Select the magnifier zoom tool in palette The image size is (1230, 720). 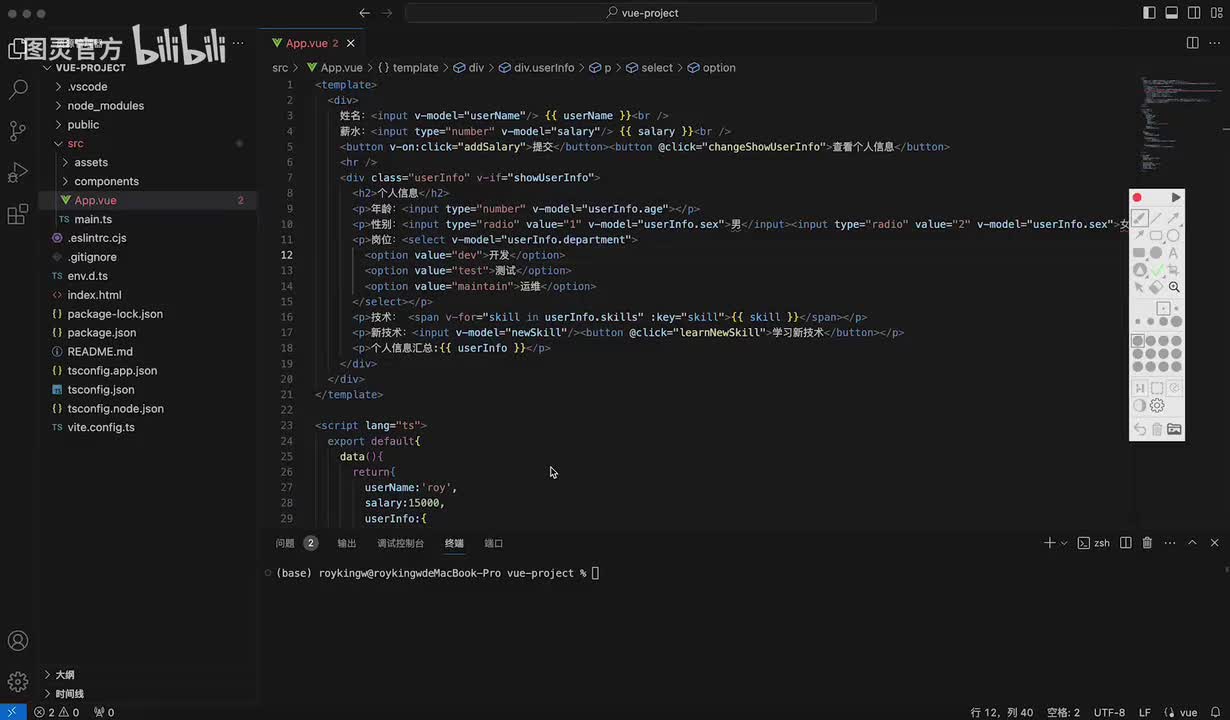[1174, 287]
